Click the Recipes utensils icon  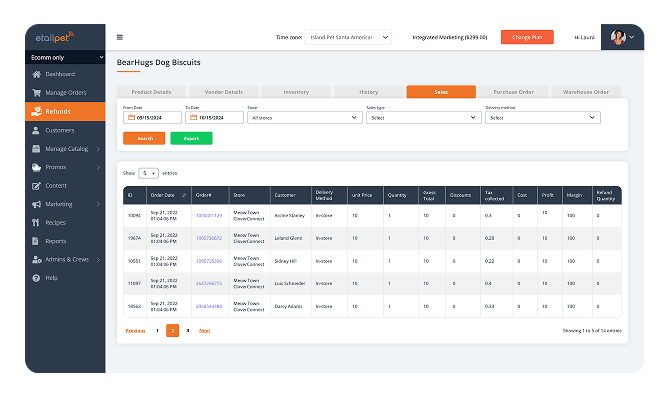[36, 223]
